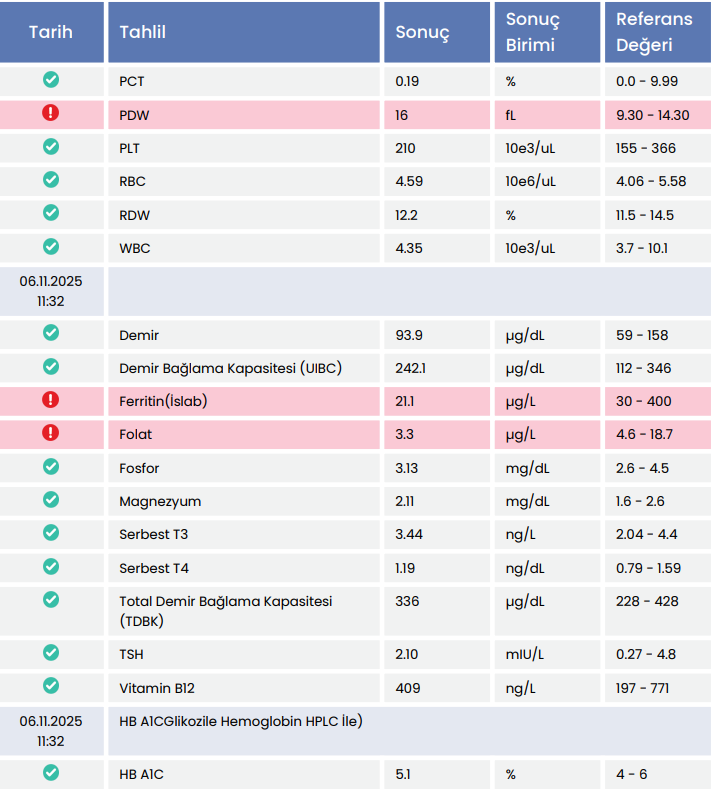Viewport: 716px width, 790px height.
Task: Click the red warning icon beside PDW
Action: click(51, 113)
